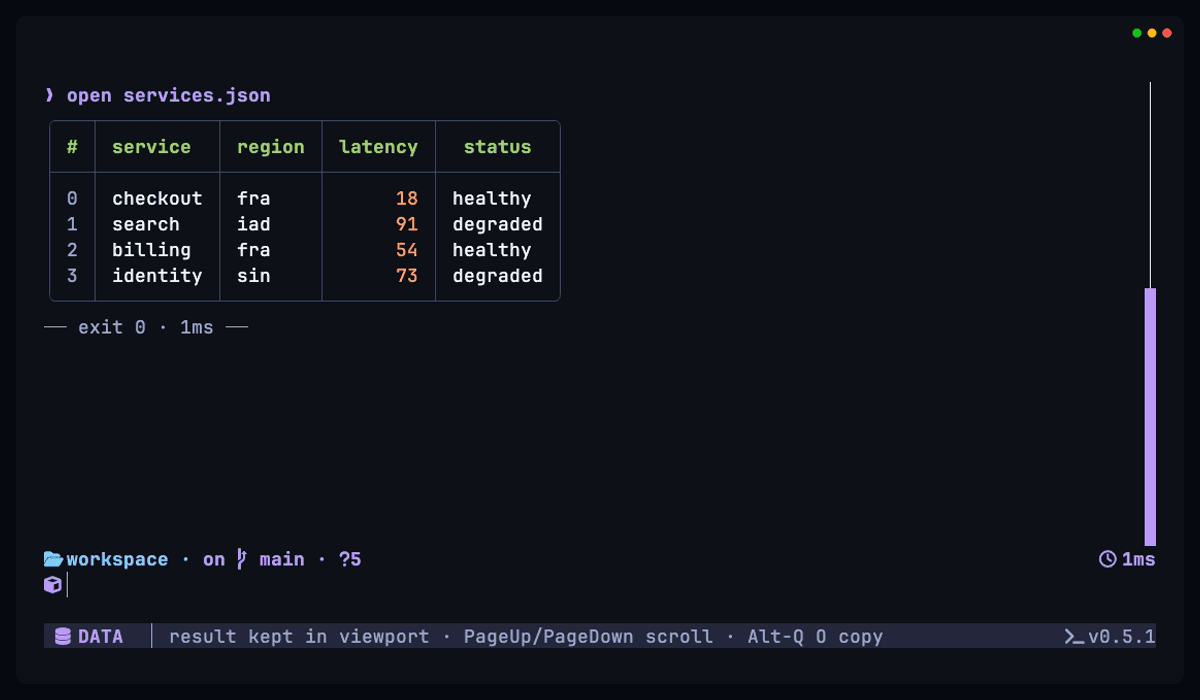The width and height of the screenshot is (1200, 700).
Task: Click the row index 3
Action: (x=72, y=276)
